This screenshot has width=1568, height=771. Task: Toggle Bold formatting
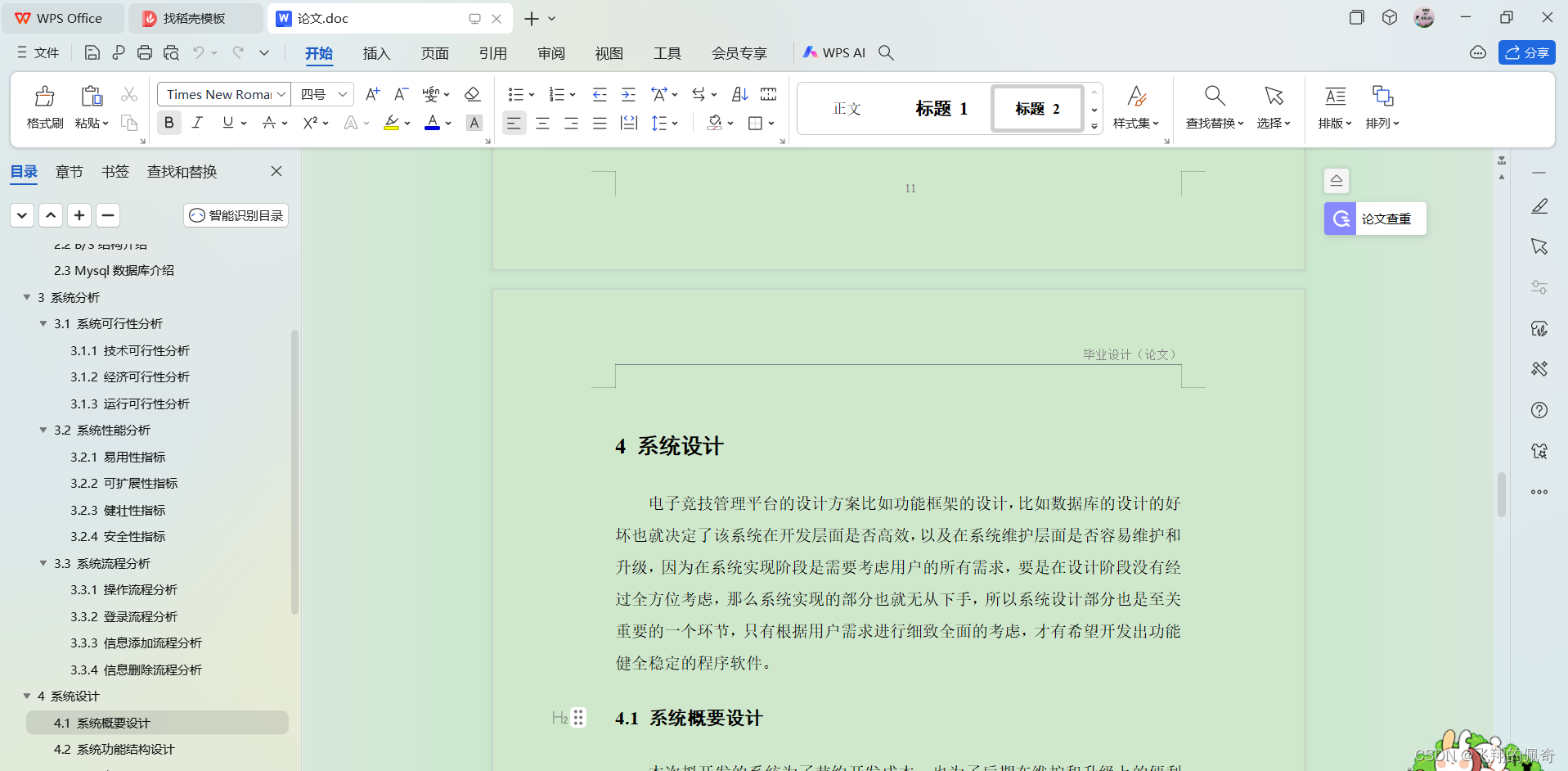coord(169,123)
